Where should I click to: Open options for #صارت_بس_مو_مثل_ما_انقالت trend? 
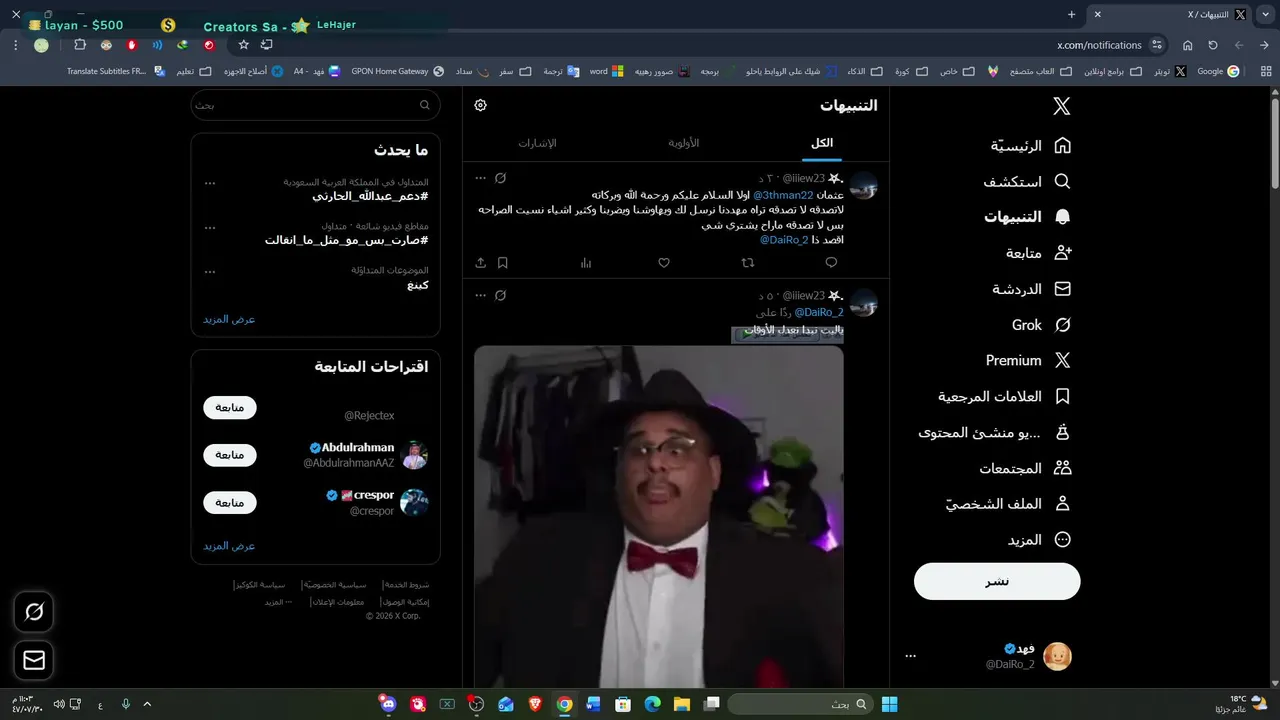[210, 227]
